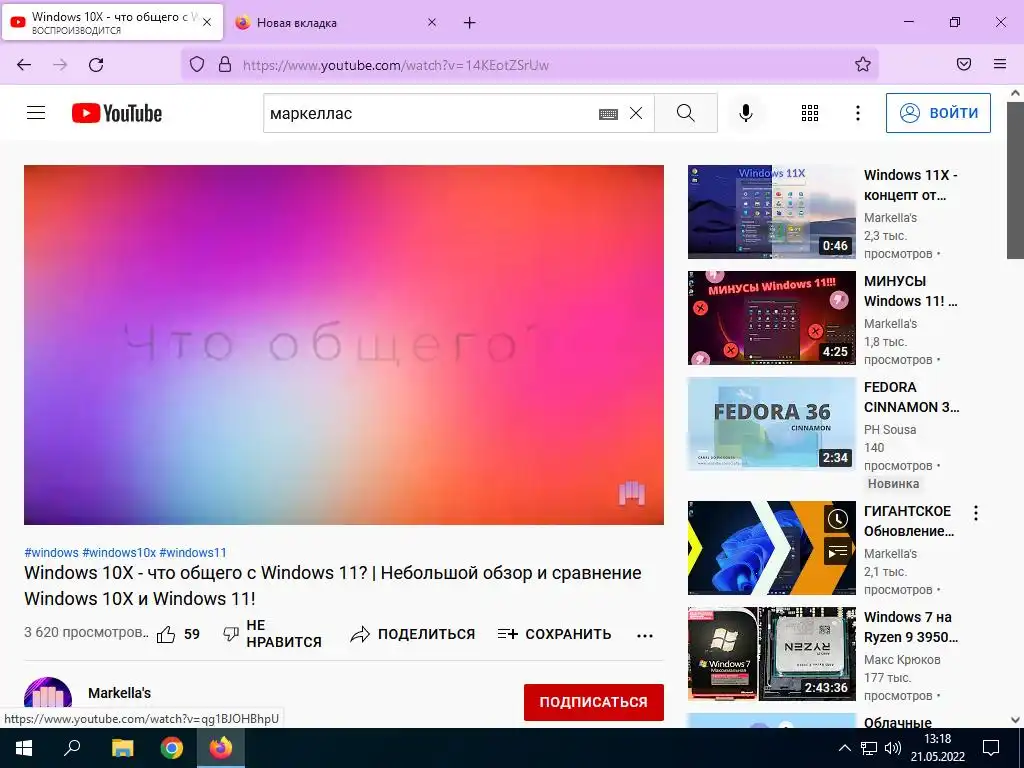Close the Новая вкладка tab

click(432, 22)
